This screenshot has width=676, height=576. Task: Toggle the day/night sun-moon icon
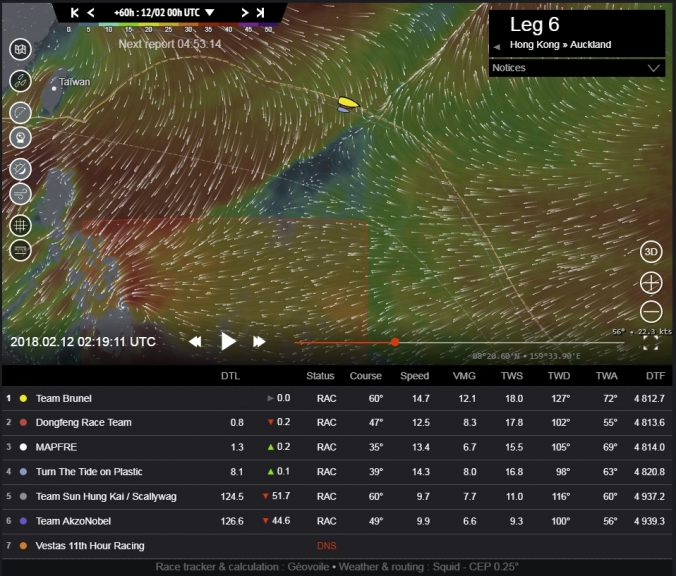tap(20, 169)
